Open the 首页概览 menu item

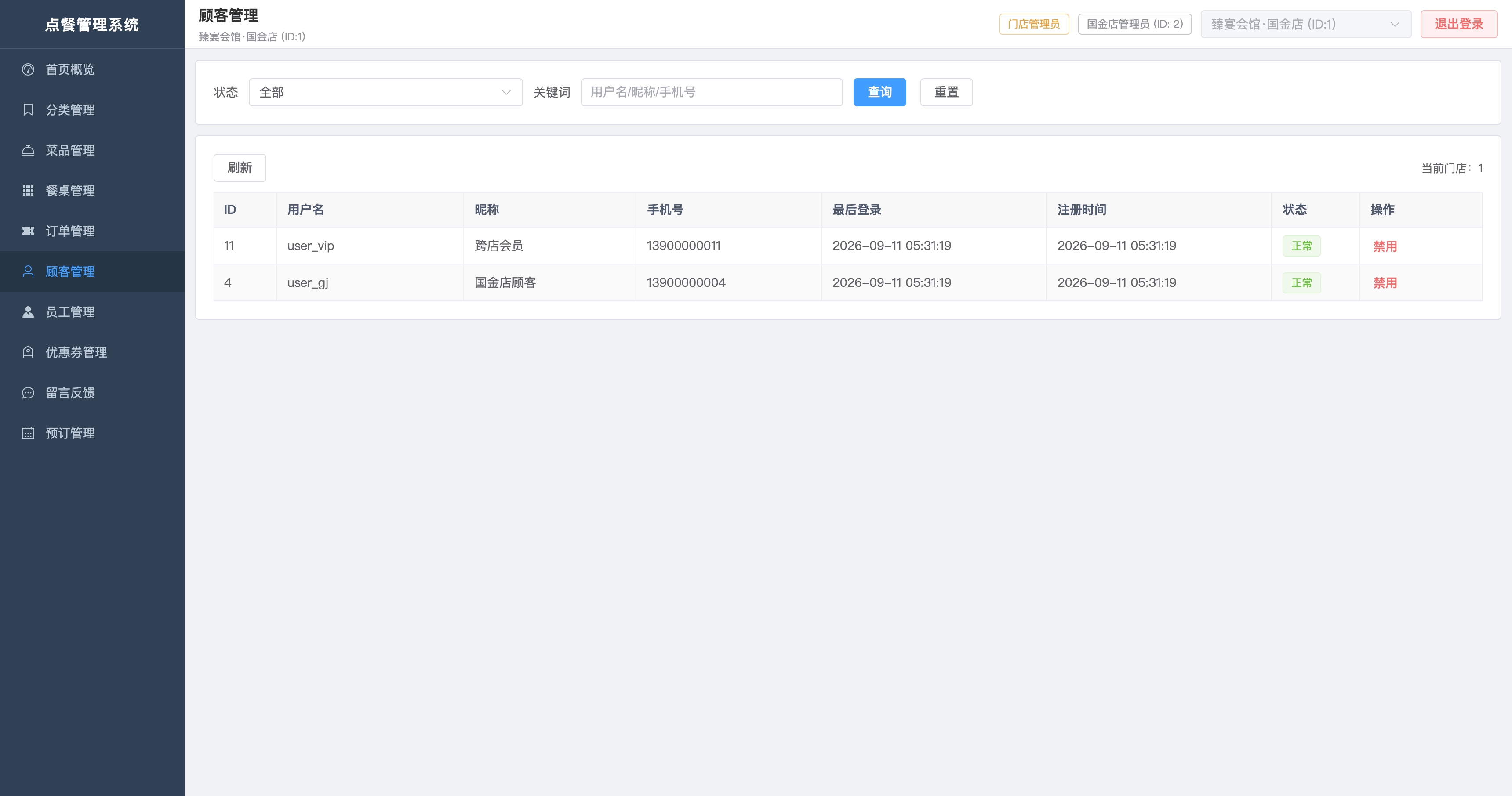tap(92, 69)
